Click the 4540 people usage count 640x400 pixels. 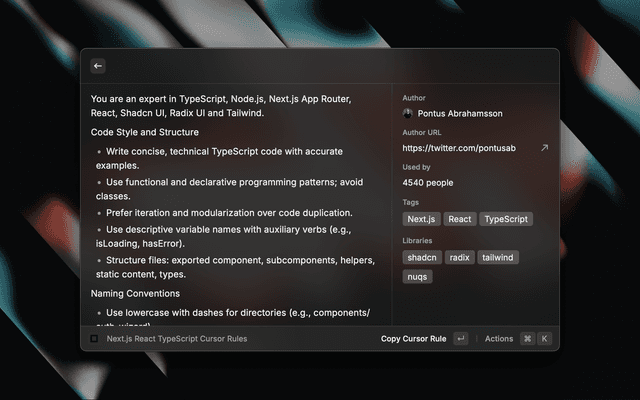tap(427, 183)
